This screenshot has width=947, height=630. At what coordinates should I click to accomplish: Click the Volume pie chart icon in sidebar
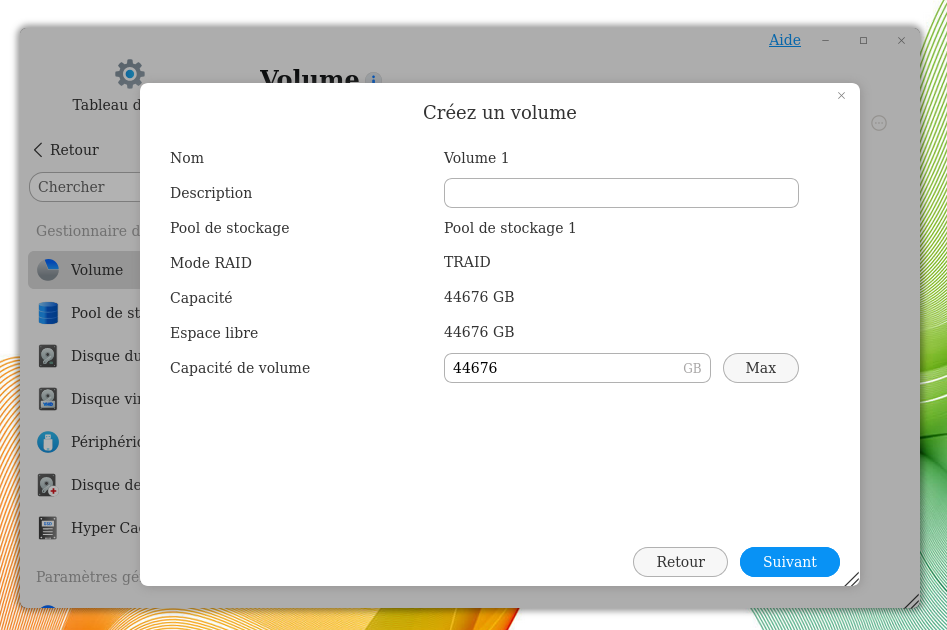[x=48, y=270]
